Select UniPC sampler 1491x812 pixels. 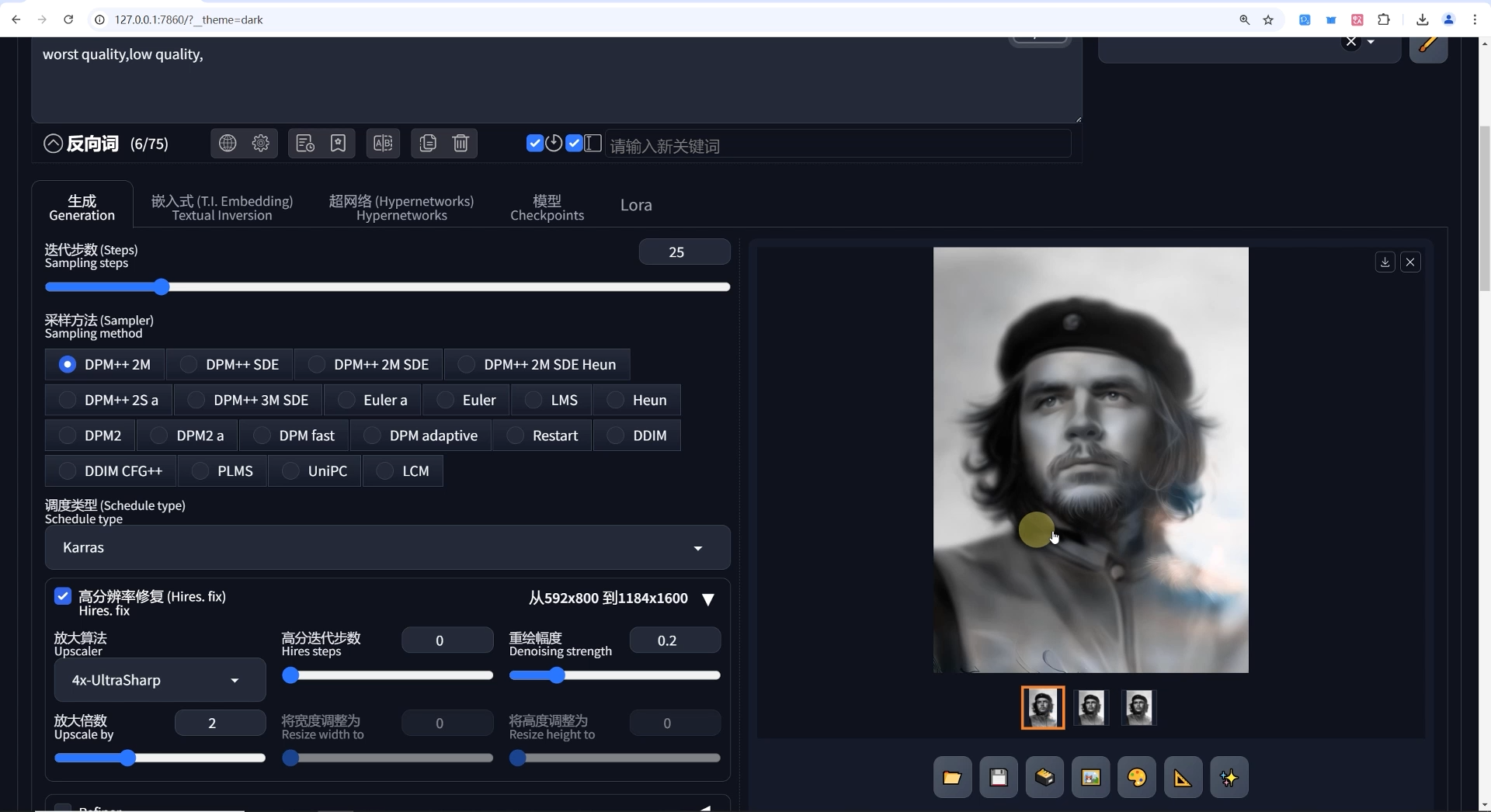pyautogui.click(x=315, y=471)
